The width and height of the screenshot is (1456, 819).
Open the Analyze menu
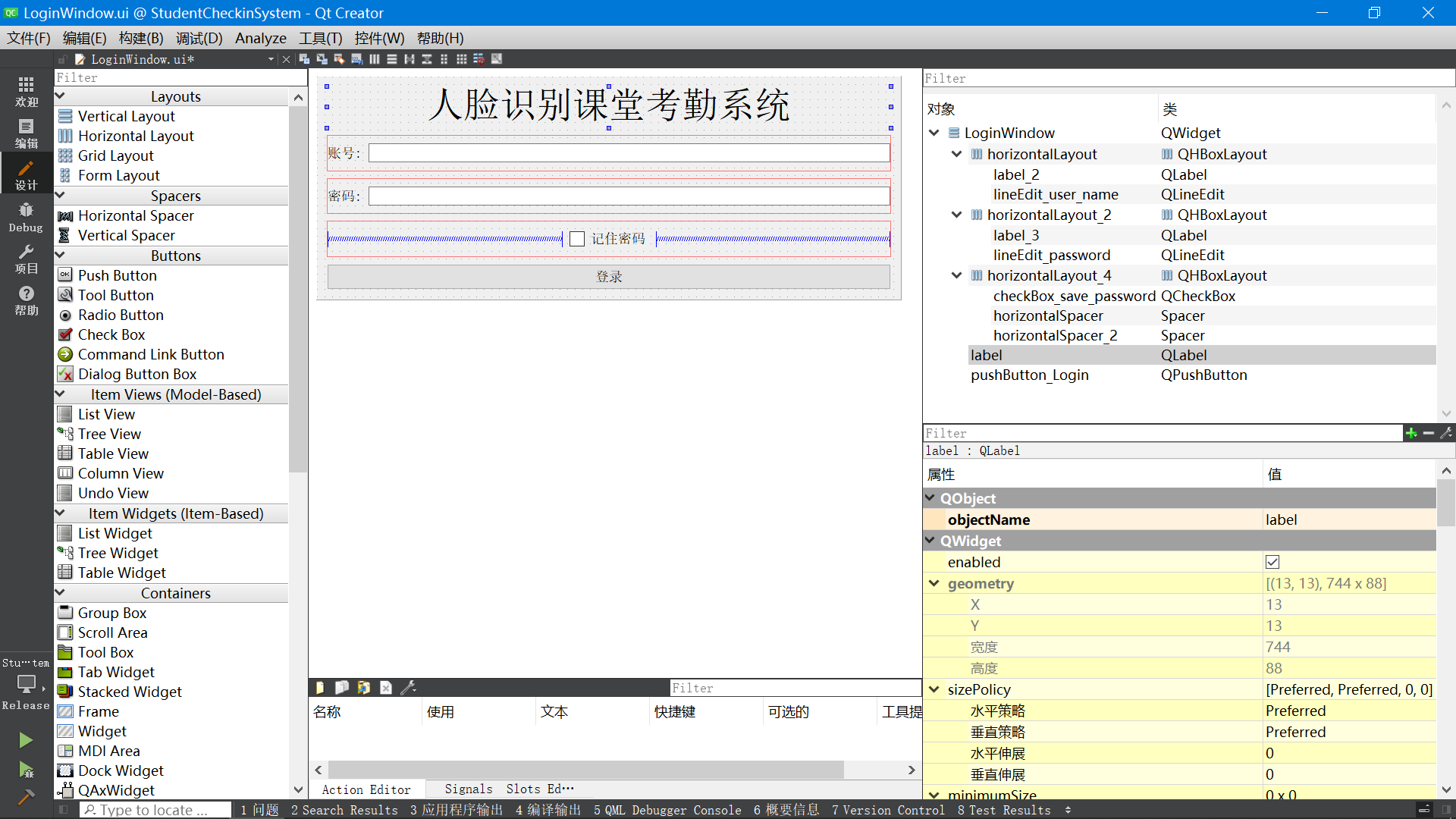coord(260,38)
